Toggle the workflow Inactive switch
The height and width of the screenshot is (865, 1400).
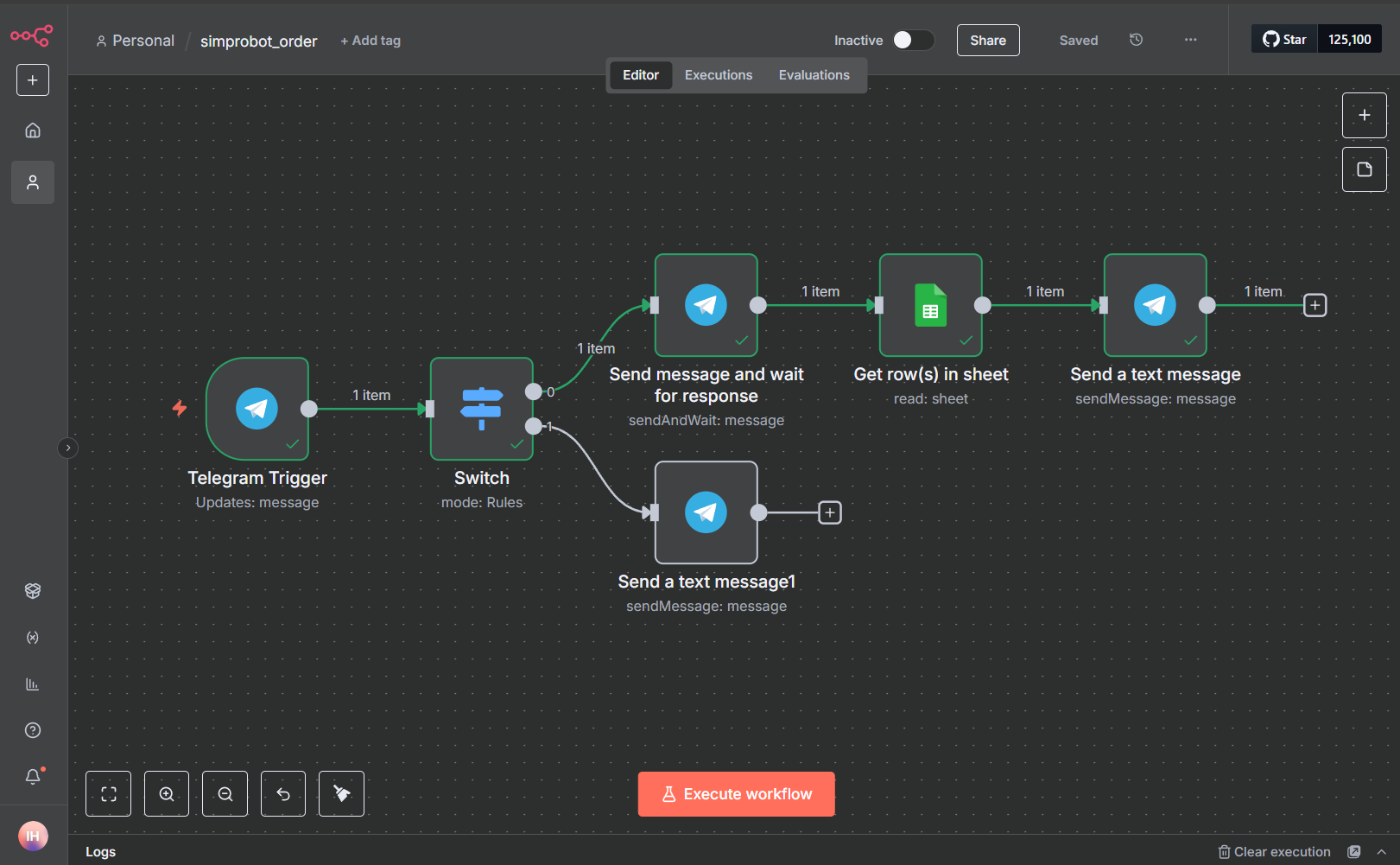coord(914,40)
